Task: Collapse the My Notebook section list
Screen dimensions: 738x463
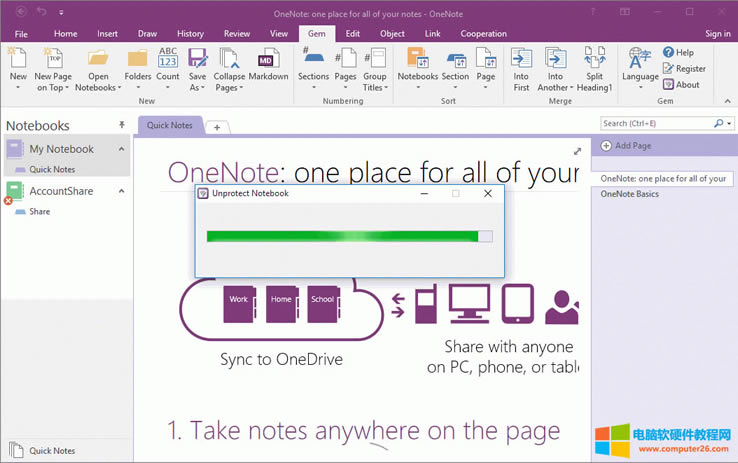Action: point(122,149)
